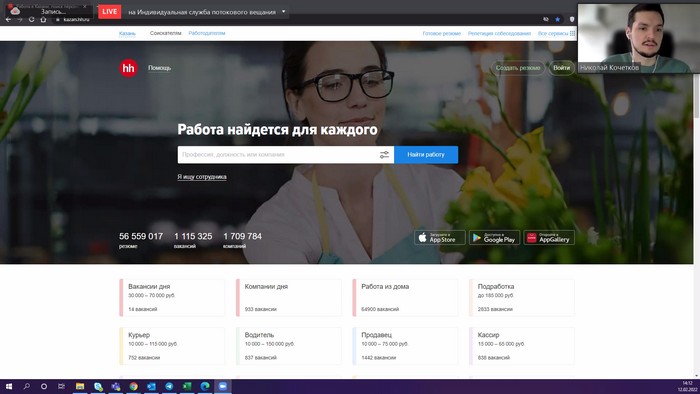Expand the Все сервисы grid menu
This screenshot has height=394, width=700.
pos(557,33)
